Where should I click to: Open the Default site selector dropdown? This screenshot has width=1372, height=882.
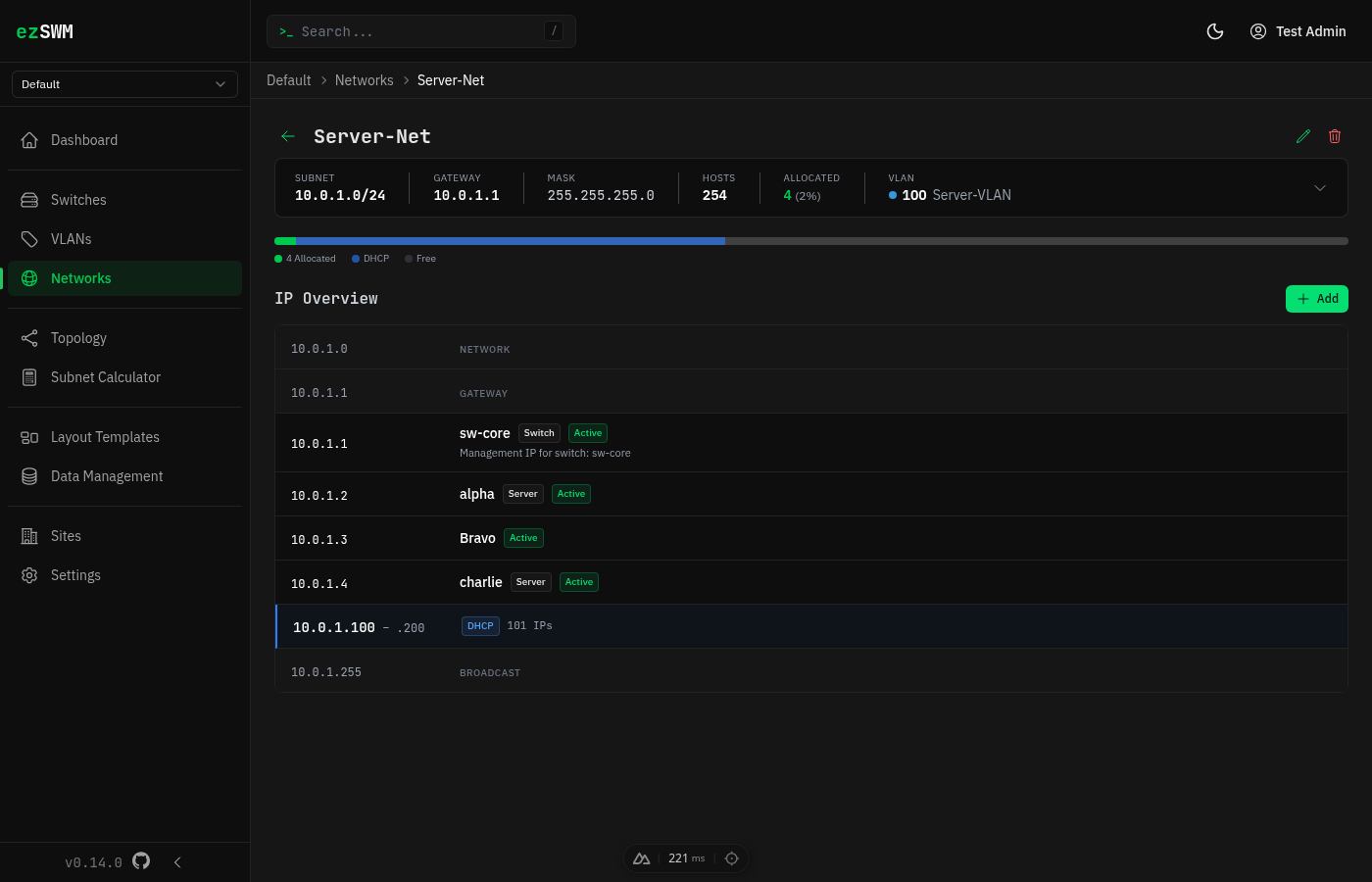coord(124,84)
